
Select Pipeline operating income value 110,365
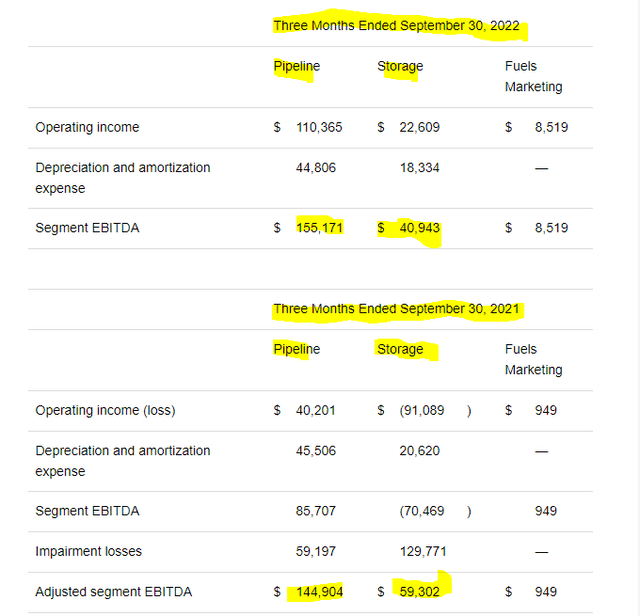[319, 128]
